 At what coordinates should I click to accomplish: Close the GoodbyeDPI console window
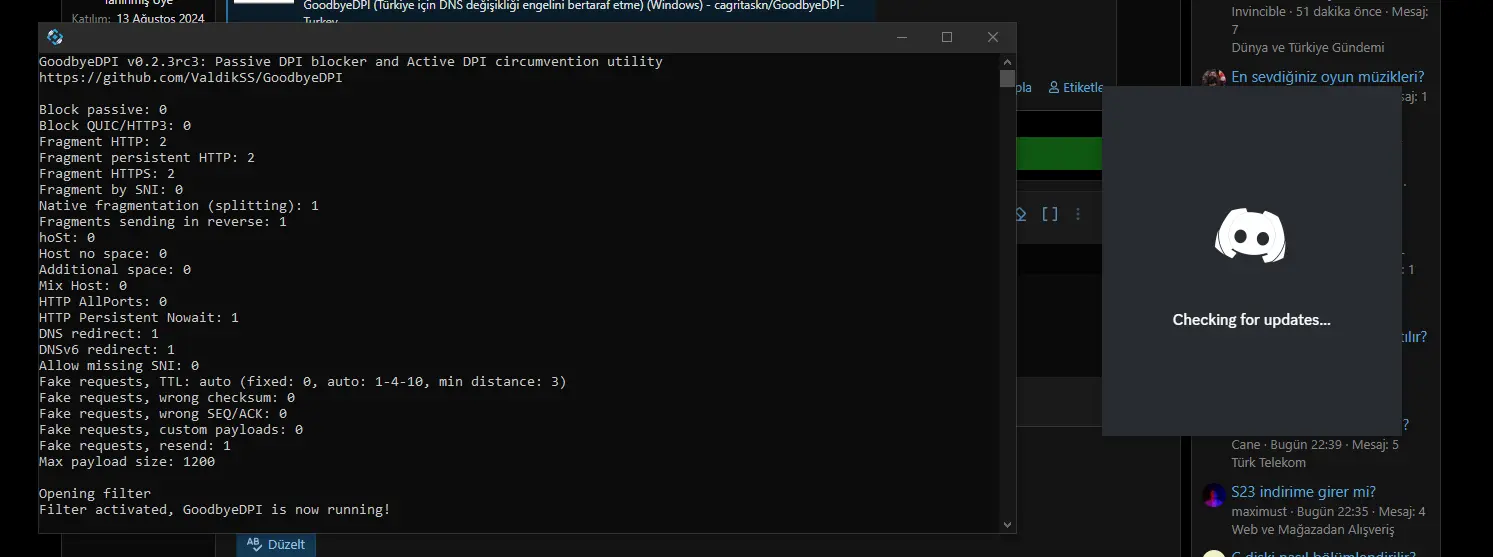[x=993, y=37]
